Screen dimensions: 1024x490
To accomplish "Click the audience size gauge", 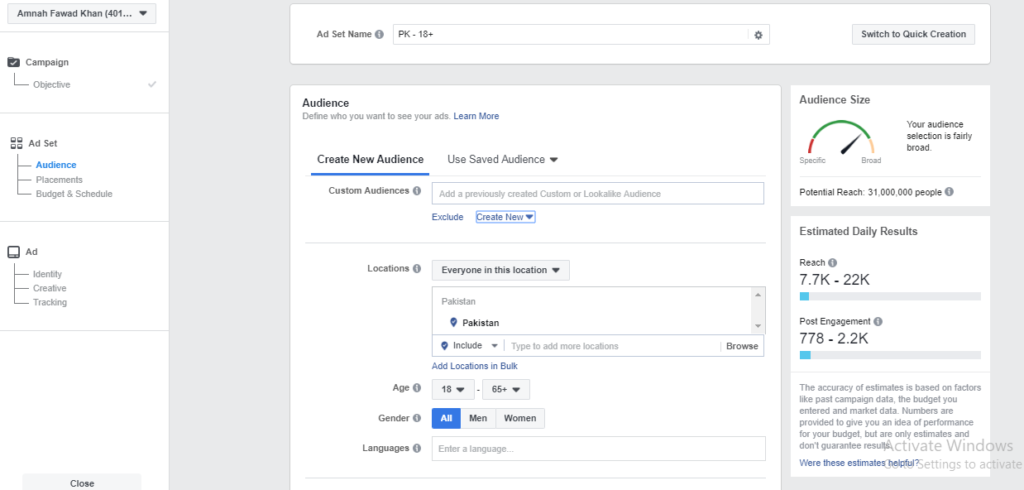I will pyautogui.click(x=841, y=137).
